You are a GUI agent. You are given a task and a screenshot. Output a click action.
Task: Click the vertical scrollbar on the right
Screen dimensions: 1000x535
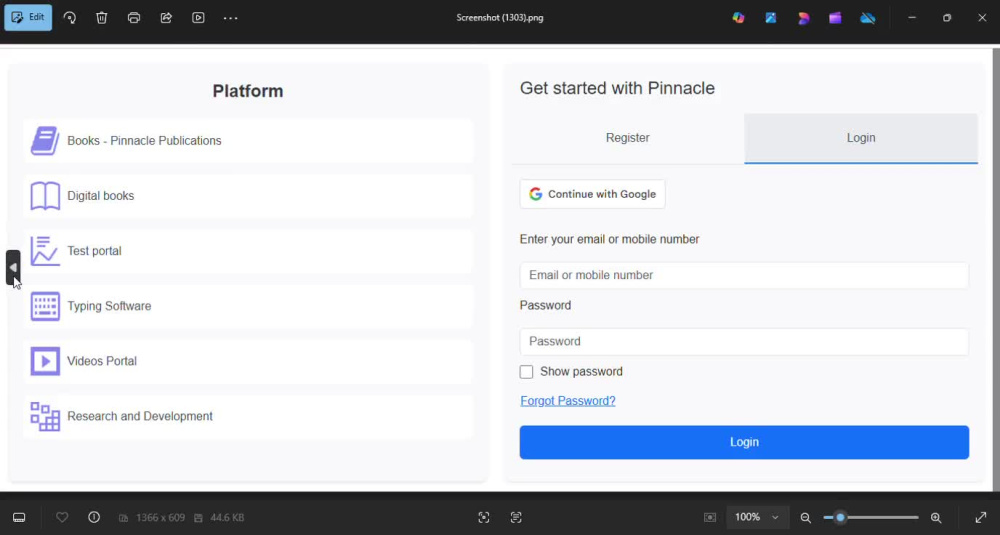pos(996,268)
